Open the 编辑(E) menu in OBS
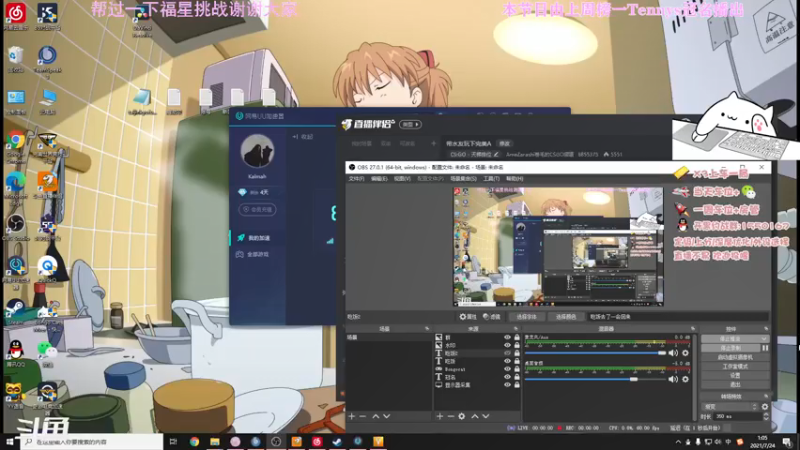The width and height of the screenshot is (800, 450). [379, 179]
